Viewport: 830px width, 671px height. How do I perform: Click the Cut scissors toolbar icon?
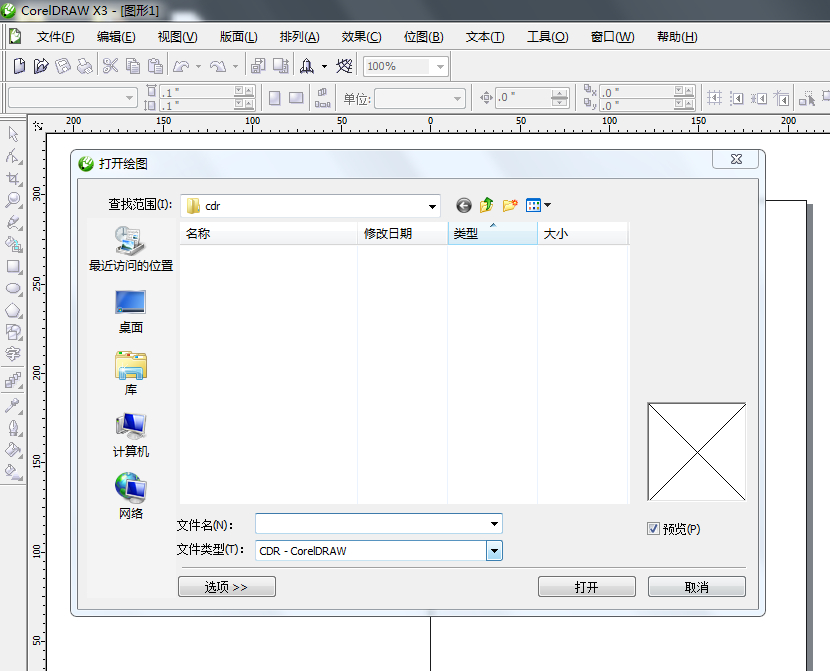[110, 66]
